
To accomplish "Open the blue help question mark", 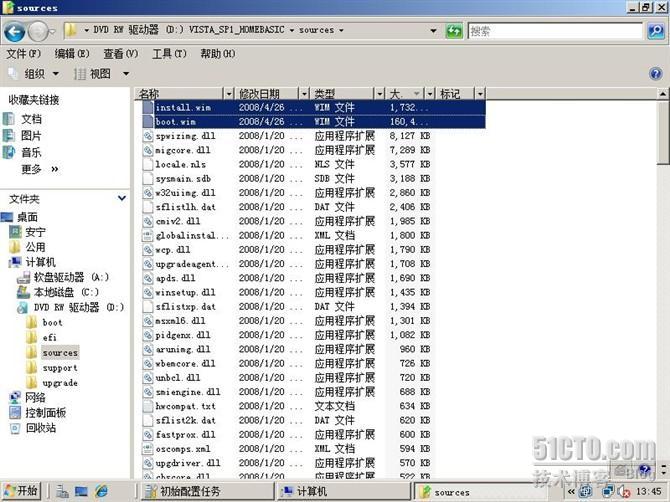I will pos(655,73).
